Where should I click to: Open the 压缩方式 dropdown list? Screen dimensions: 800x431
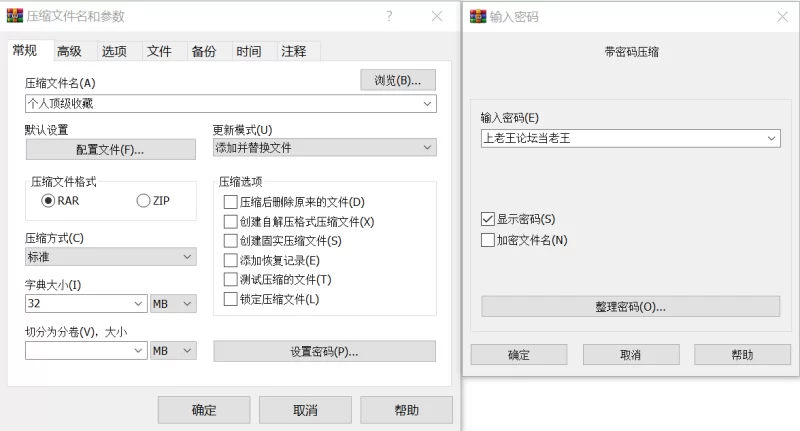coord(188,258)
